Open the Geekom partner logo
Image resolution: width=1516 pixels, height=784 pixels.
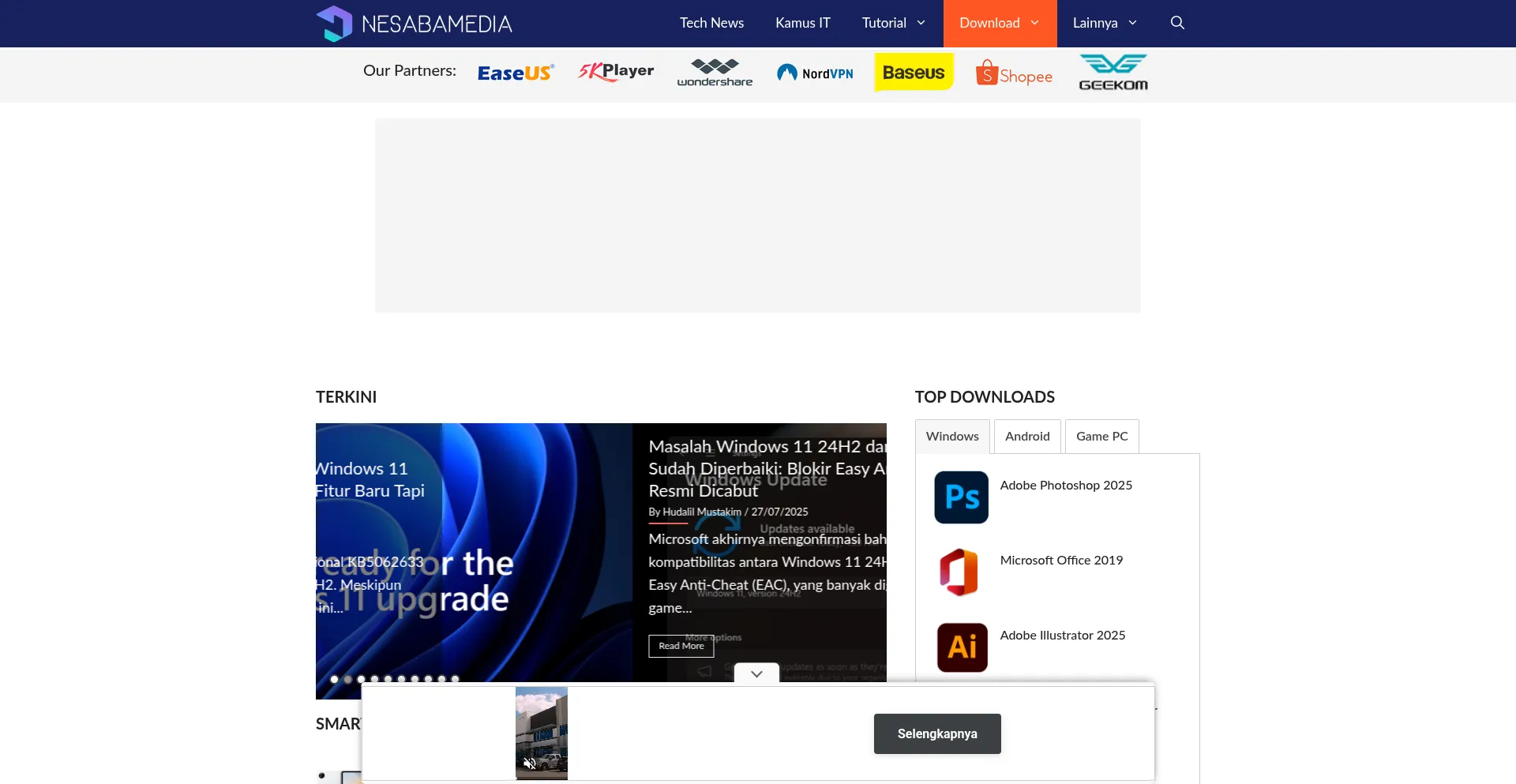(x=1113, y=73)
